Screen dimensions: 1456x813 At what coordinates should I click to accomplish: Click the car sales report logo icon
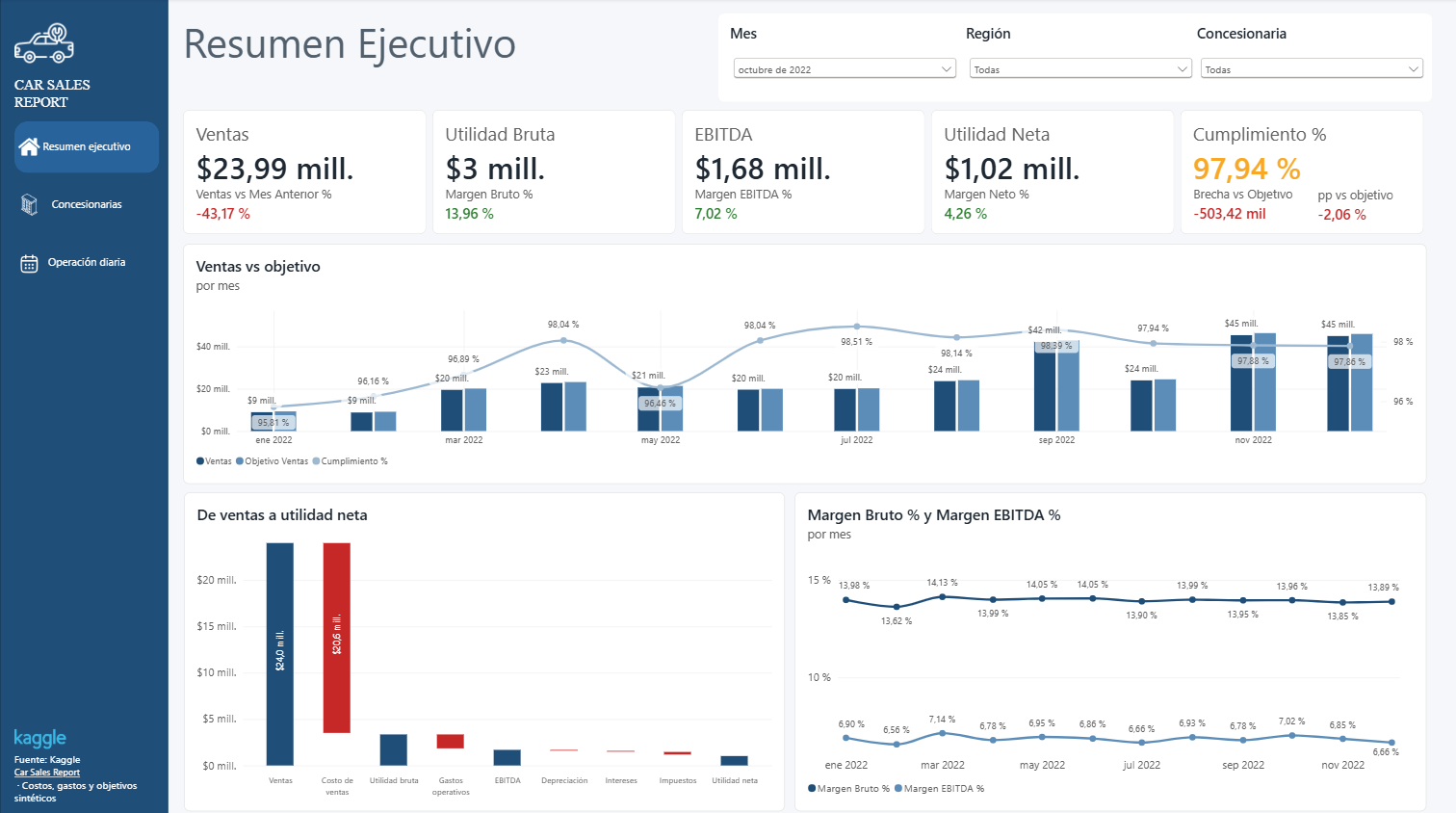(x=44, y=43)
